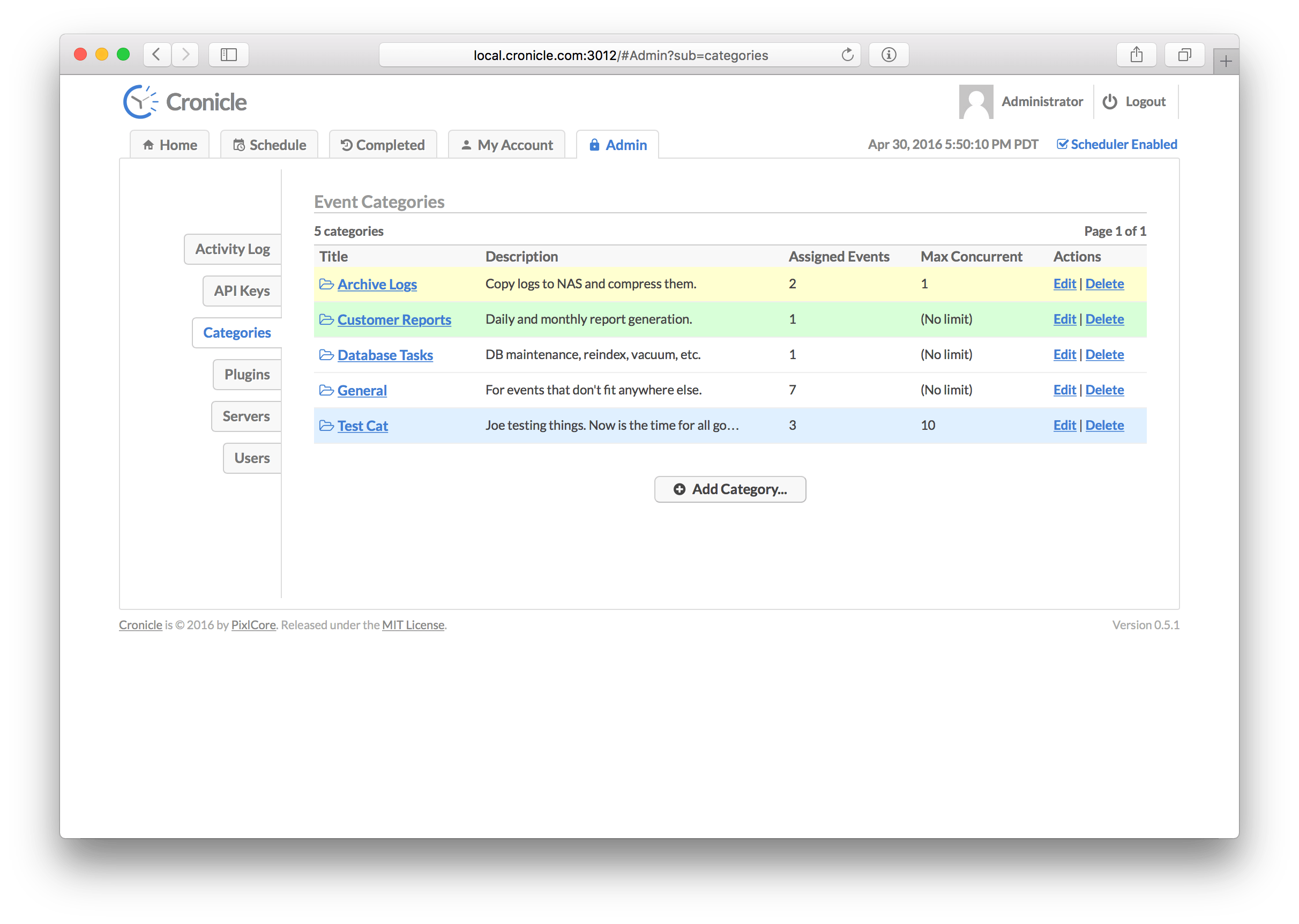Screen dimensions: 1299x924
Task: Open the Activity Log sidebar tab
Action: (x=233, y=249)
